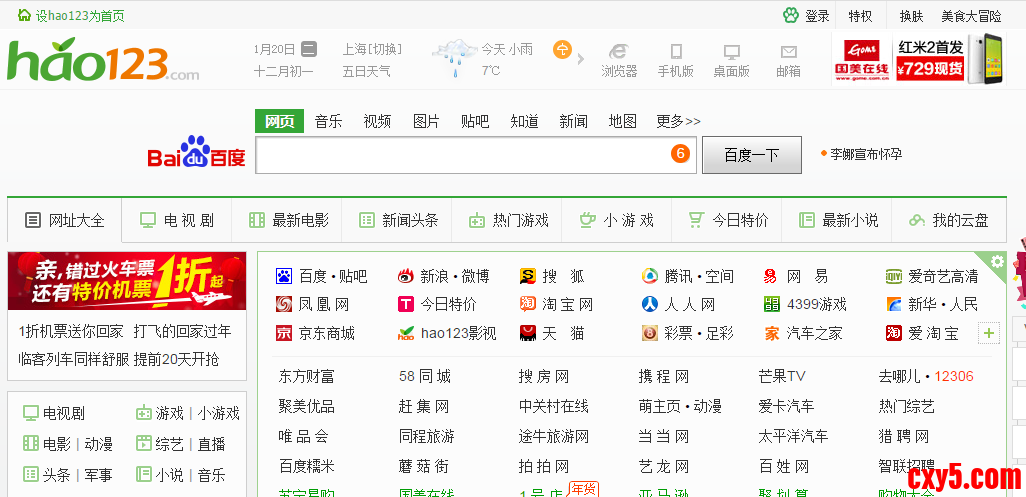Click the hao123 logo

pyautogui.click(x=103, y=60)
